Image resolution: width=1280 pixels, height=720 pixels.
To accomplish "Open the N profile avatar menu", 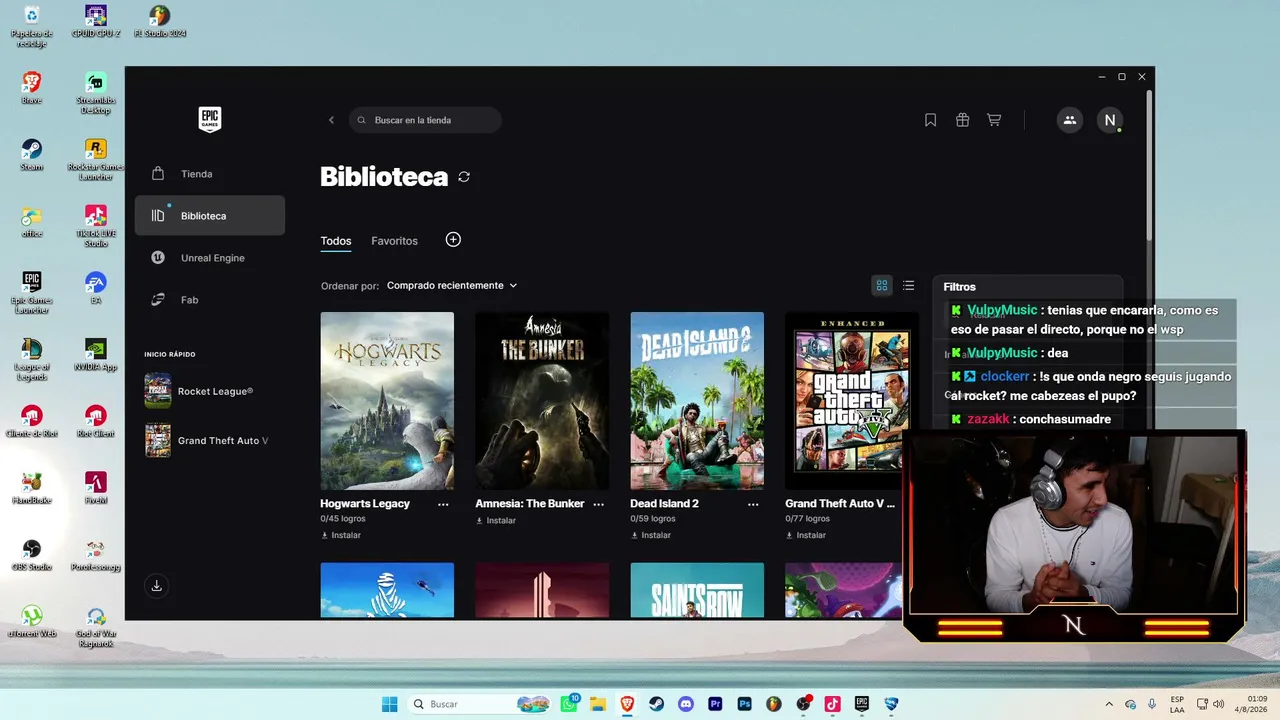I will coord(1109,120).
